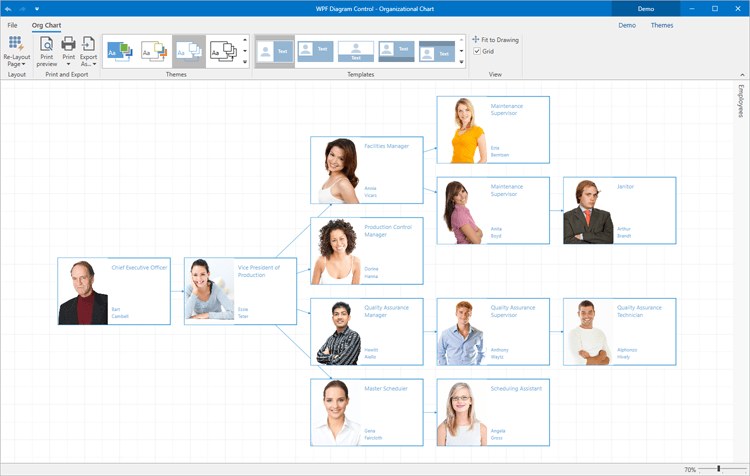Click the Print printer icon
The width and height of the screenshot is (750, 476).
click(68, 44)
